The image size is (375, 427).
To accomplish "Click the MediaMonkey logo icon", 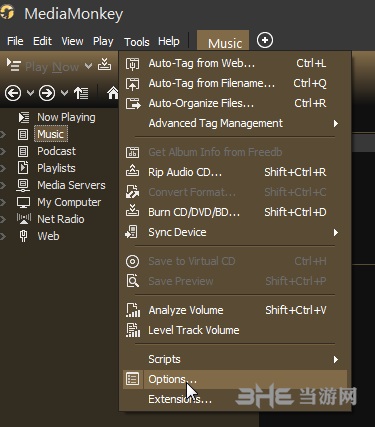I will (x=7, y=13).
